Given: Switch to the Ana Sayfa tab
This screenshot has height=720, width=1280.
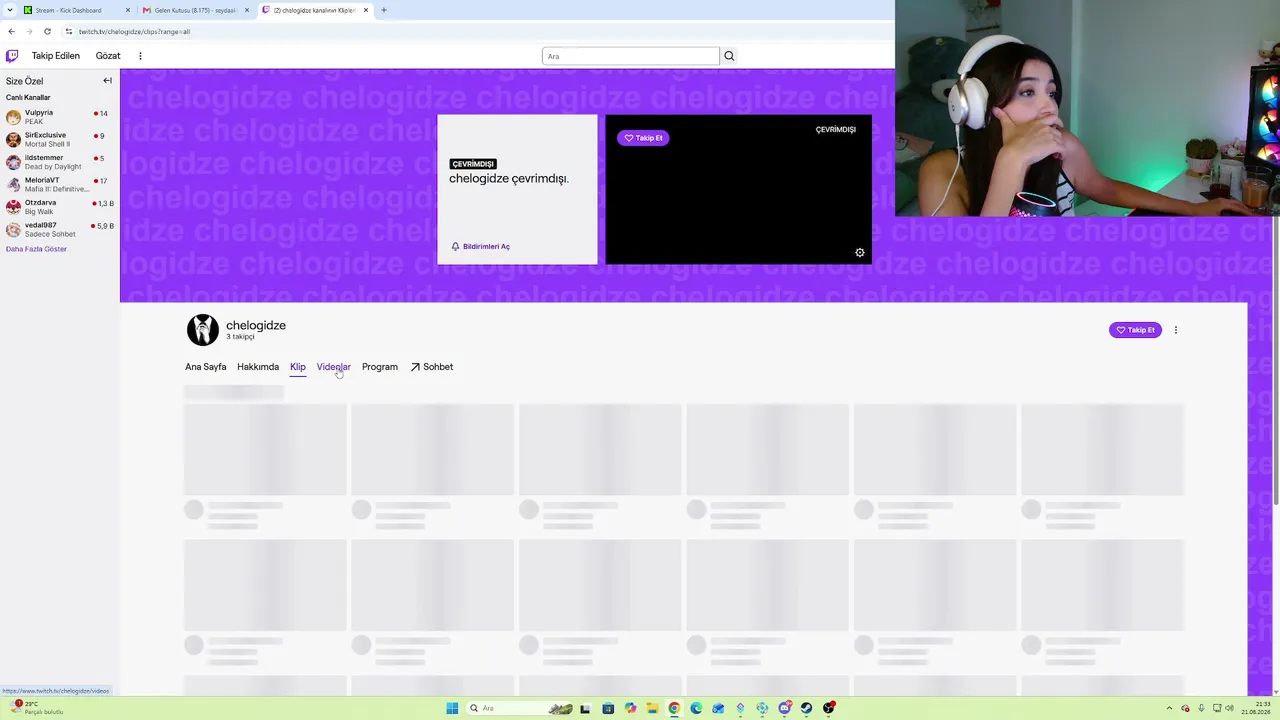Looking at the screenshot, I should (206, 367).
